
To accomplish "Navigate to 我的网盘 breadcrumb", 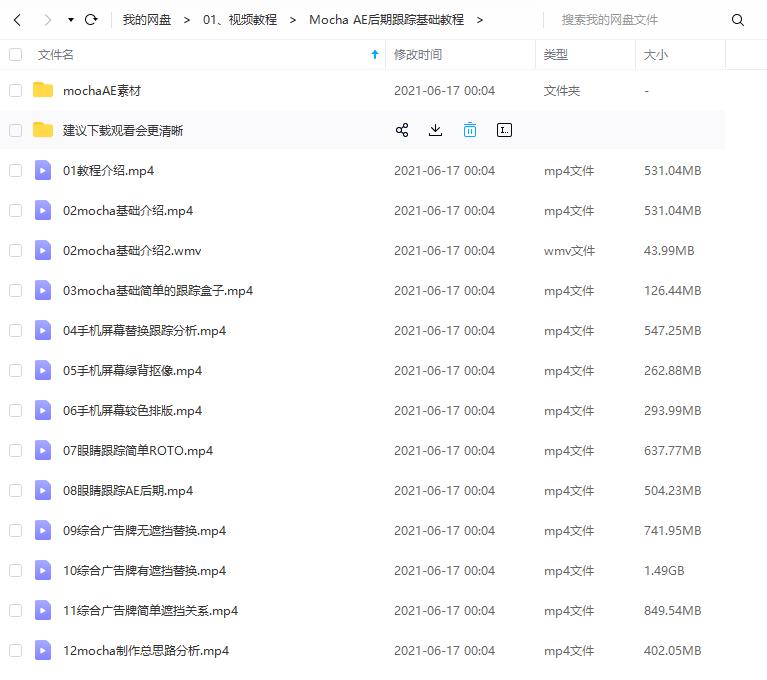I will coord(147,20).
